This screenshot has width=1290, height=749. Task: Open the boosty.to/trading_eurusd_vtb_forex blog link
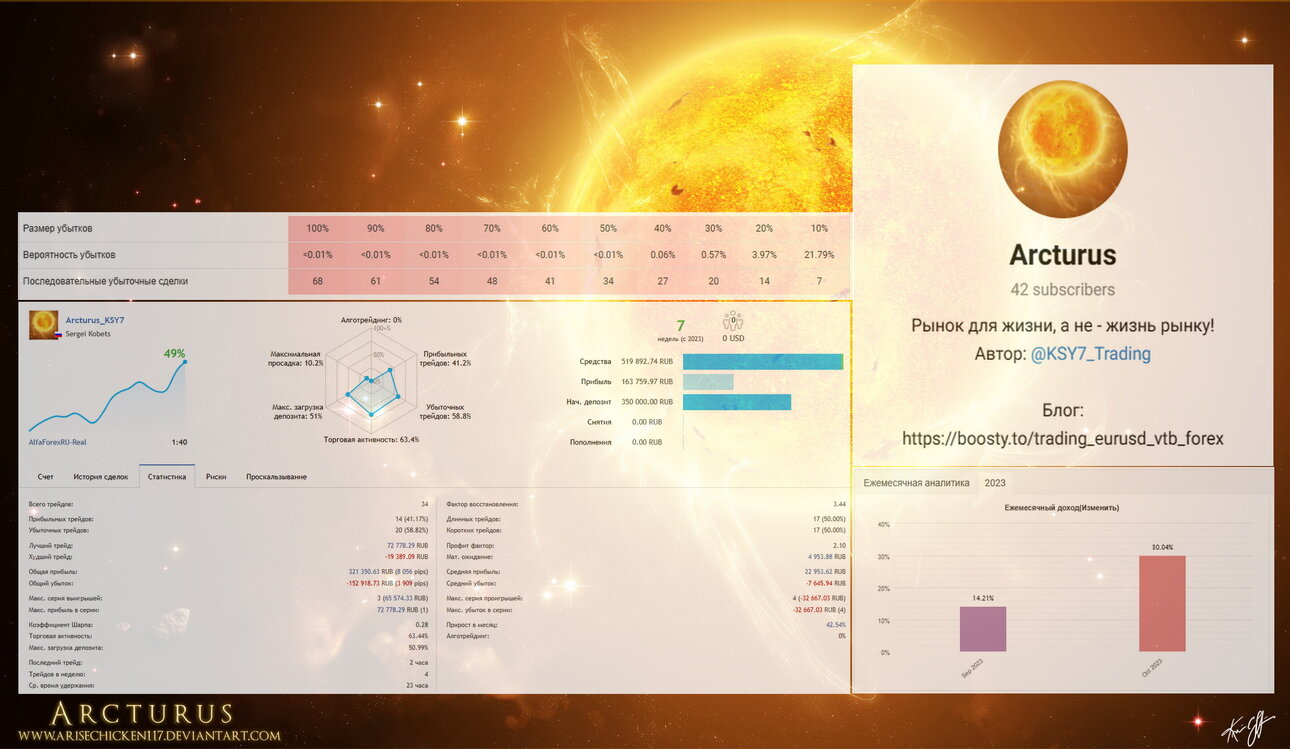pos(1063,439)
